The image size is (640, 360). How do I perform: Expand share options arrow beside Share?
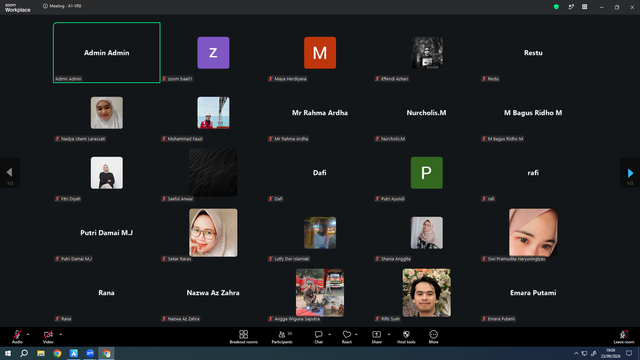[389, 334]
